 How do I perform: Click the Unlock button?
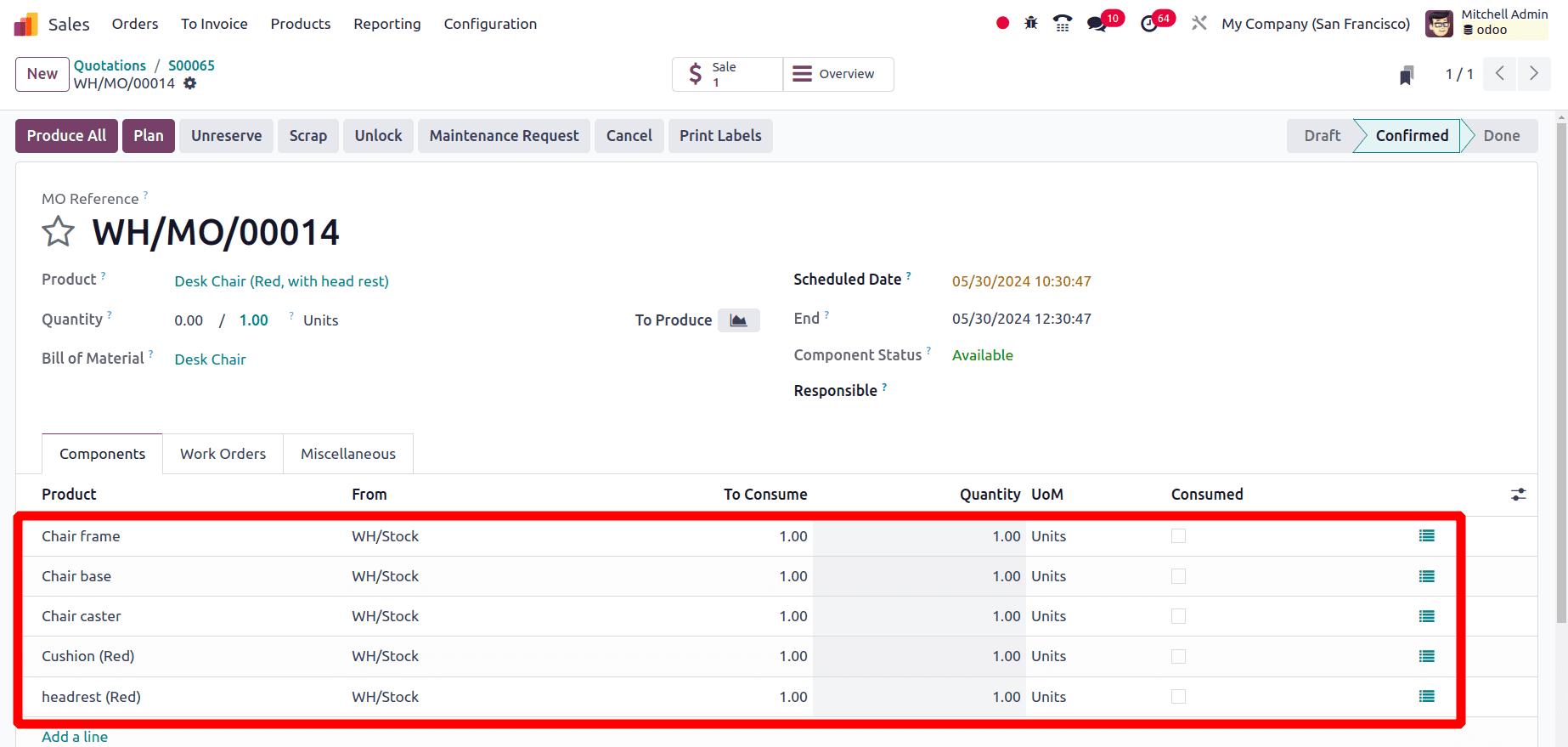(x=378, y=136)
